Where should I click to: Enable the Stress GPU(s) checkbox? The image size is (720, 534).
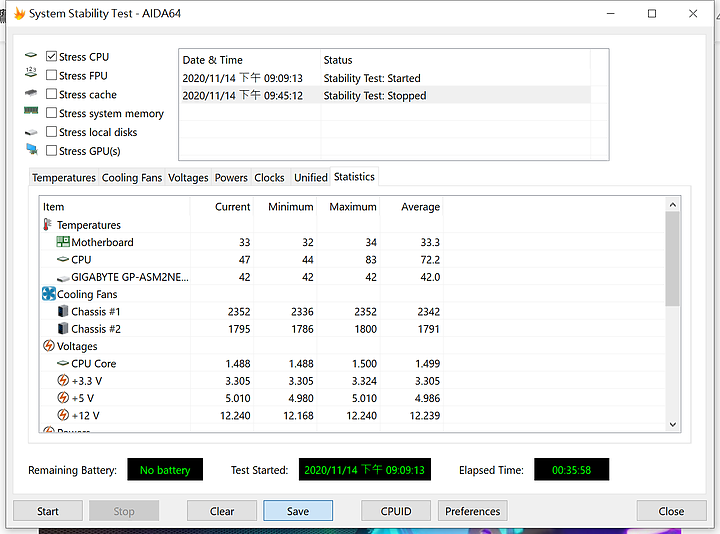(x=51, y=151)
